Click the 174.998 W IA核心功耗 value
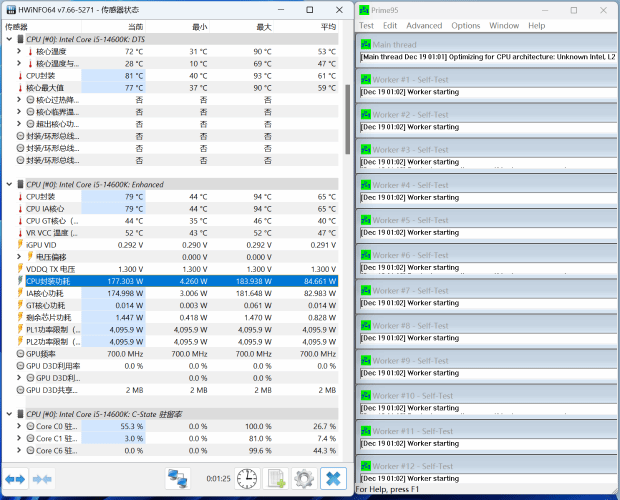 pyautogui.click(x=125, y=293)
